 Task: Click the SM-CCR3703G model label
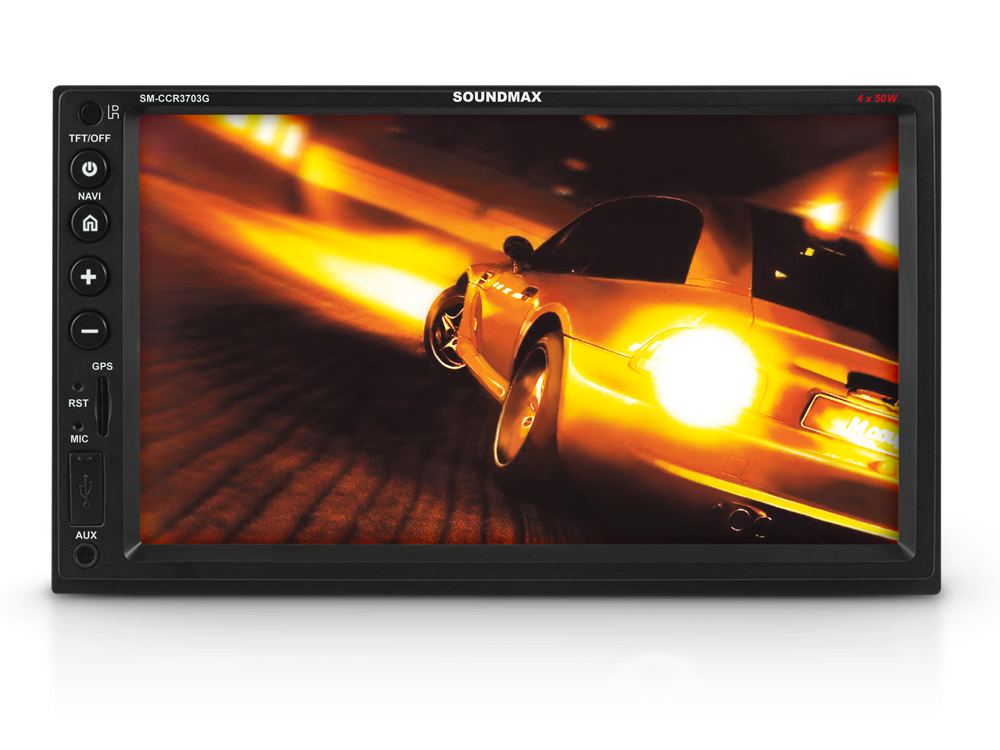pos(175,99)
